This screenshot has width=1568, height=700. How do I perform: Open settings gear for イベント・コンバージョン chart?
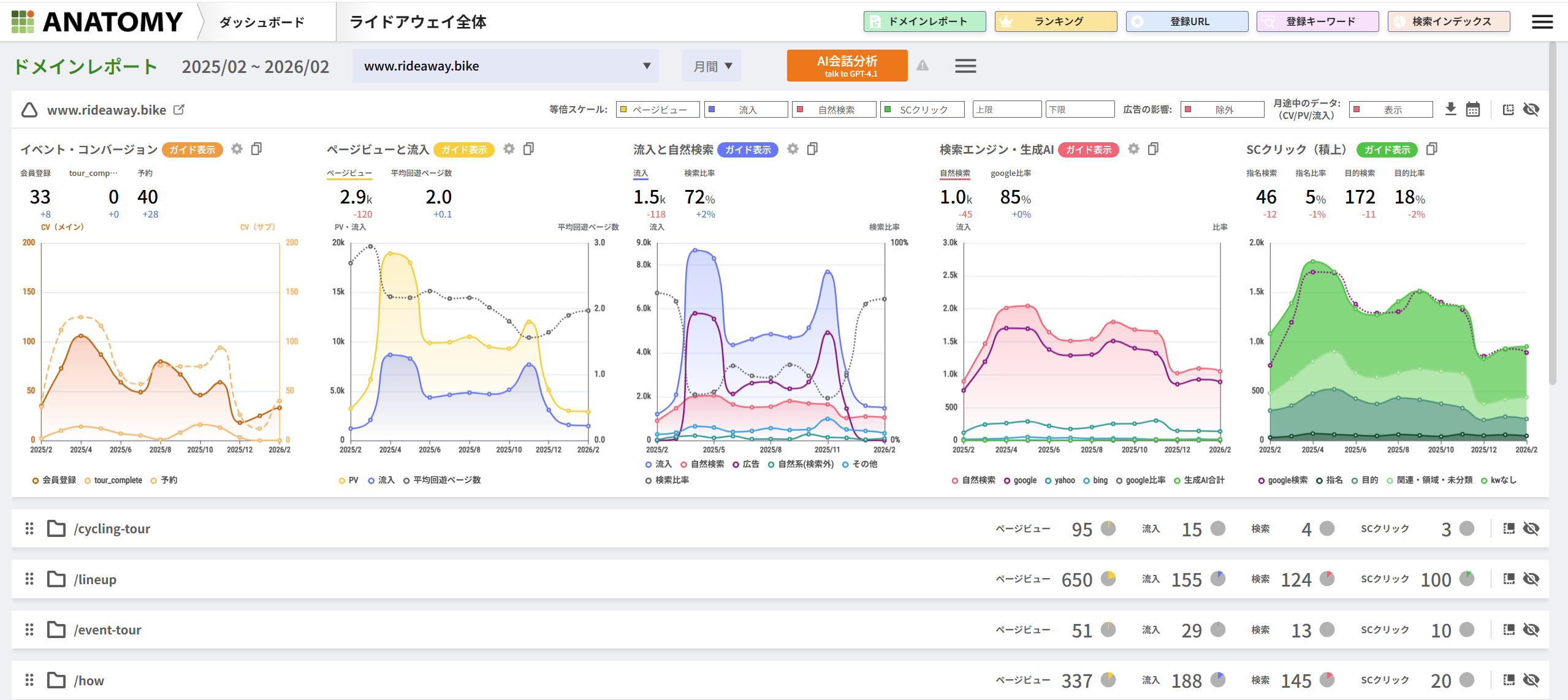point(237,149)
